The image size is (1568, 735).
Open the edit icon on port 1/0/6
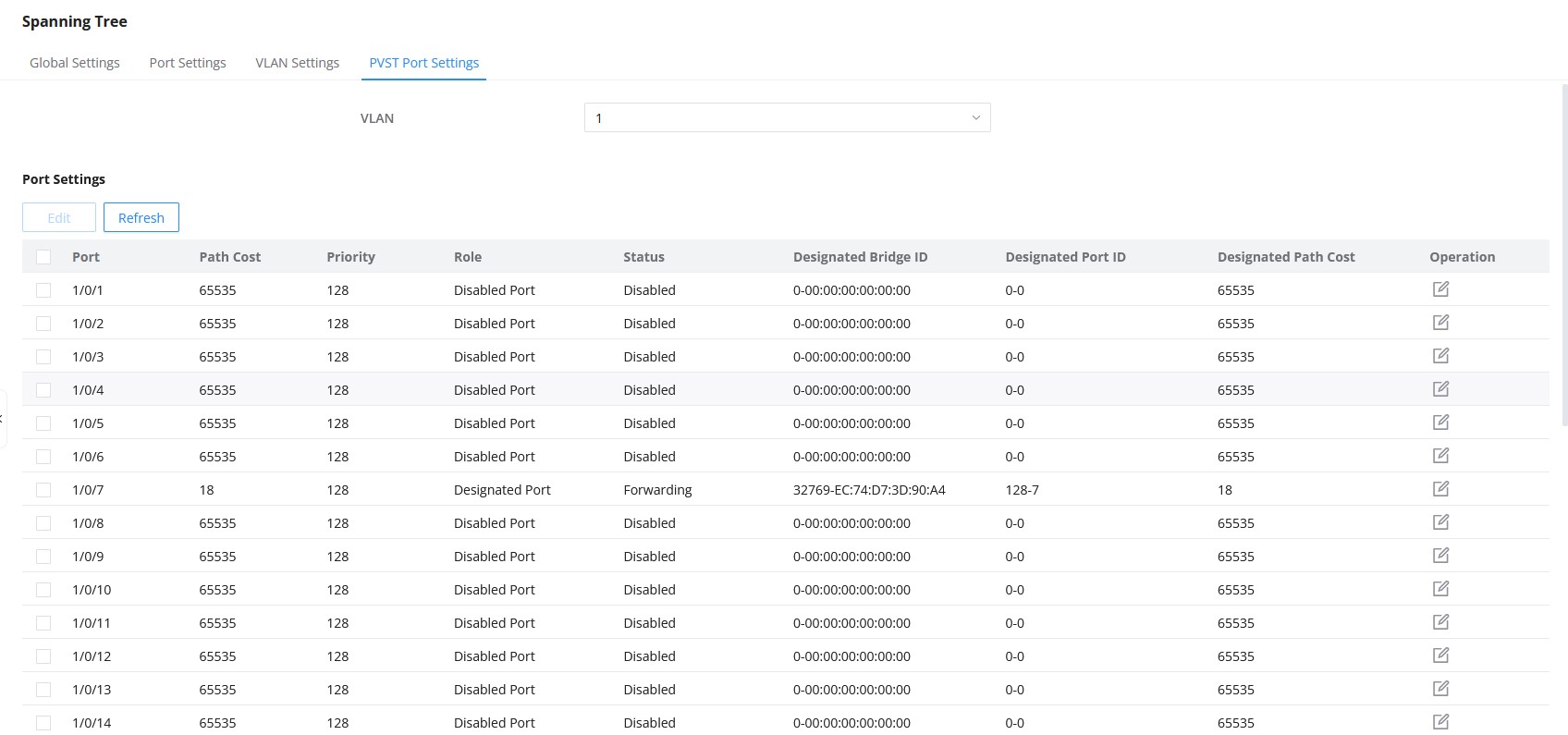pos(1440,456)
